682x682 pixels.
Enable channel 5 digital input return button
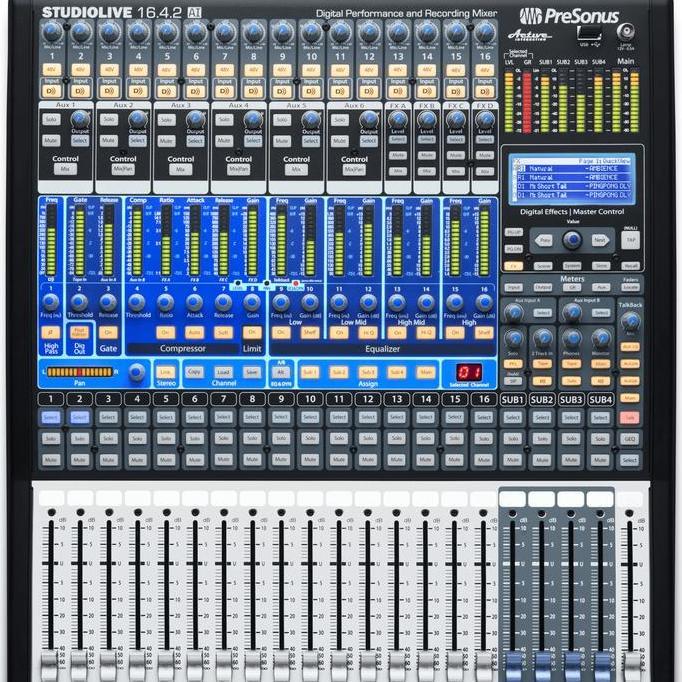click(167, 91)
